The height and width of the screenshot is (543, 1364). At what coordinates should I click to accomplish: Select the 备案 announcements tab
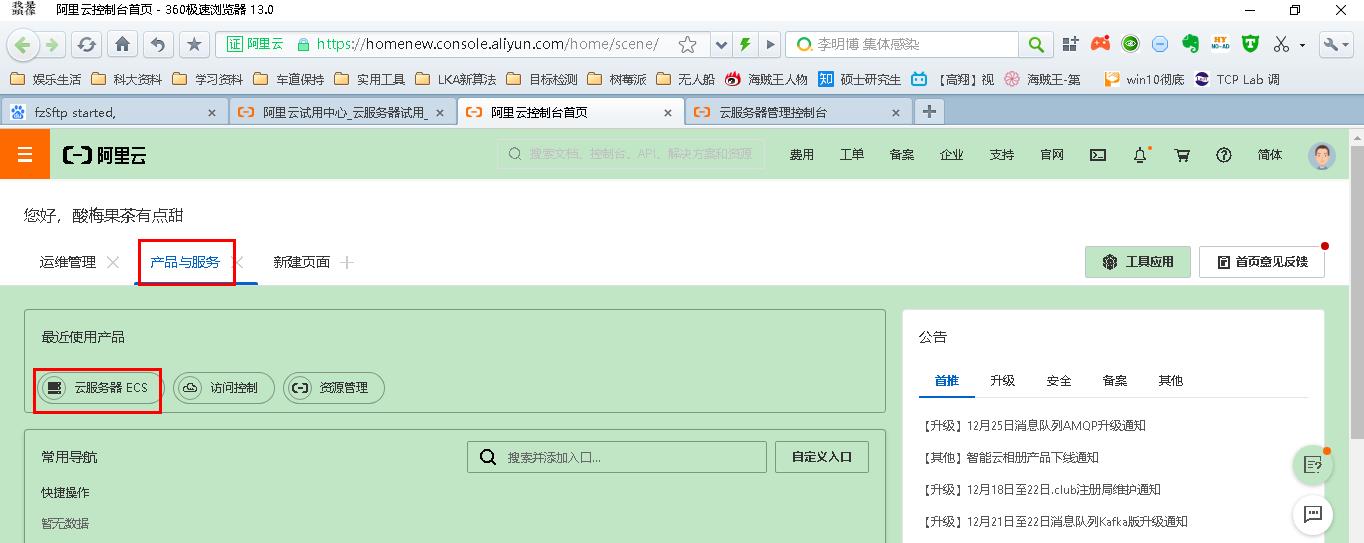tap(1115, 381)
